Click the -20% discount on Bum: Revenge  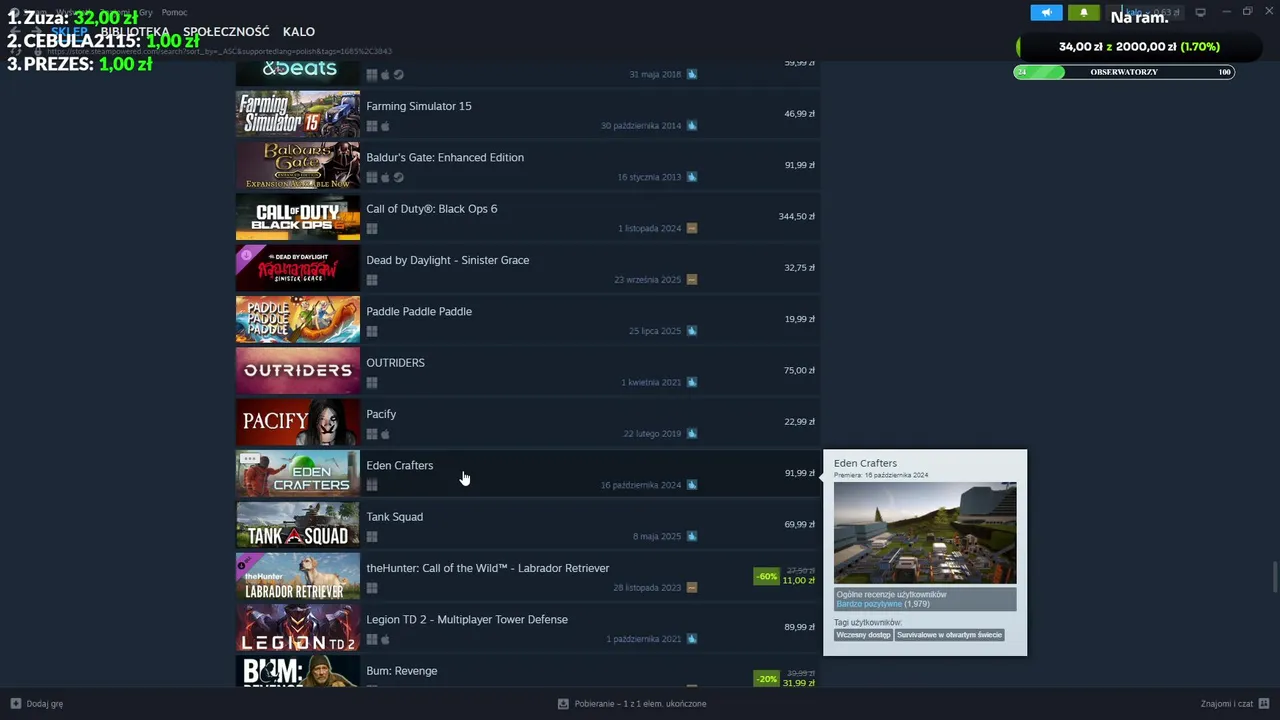click(x=767, y=678)
